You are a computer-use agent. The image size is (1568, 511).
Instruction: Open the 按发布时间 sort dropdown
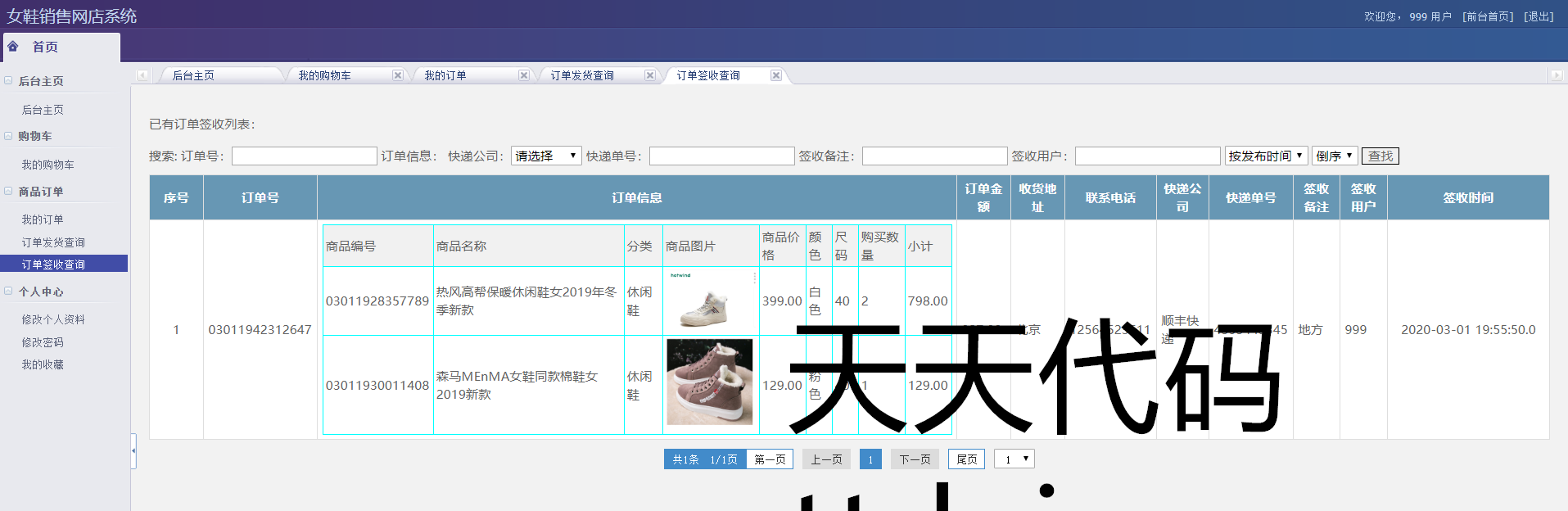tap(1266, 156)
